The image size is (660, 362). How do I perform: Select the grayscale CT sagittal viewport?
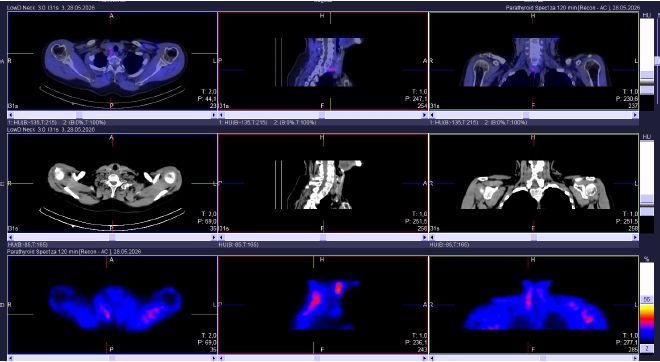point(323,183)
